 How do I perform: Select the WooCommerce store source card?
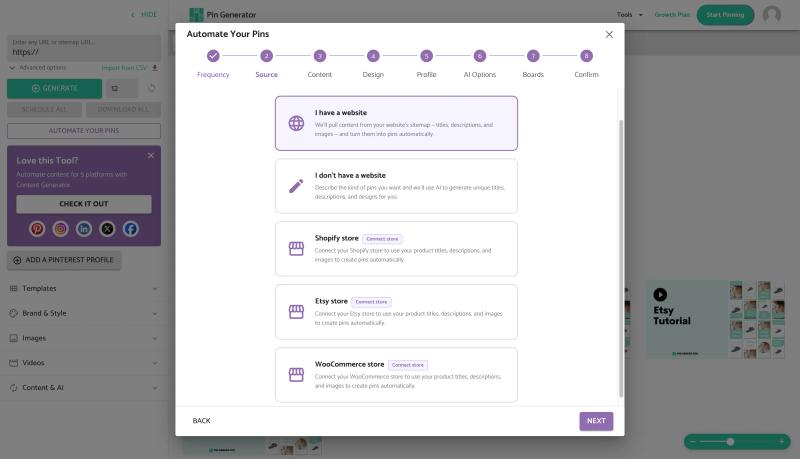pos(396,375)
